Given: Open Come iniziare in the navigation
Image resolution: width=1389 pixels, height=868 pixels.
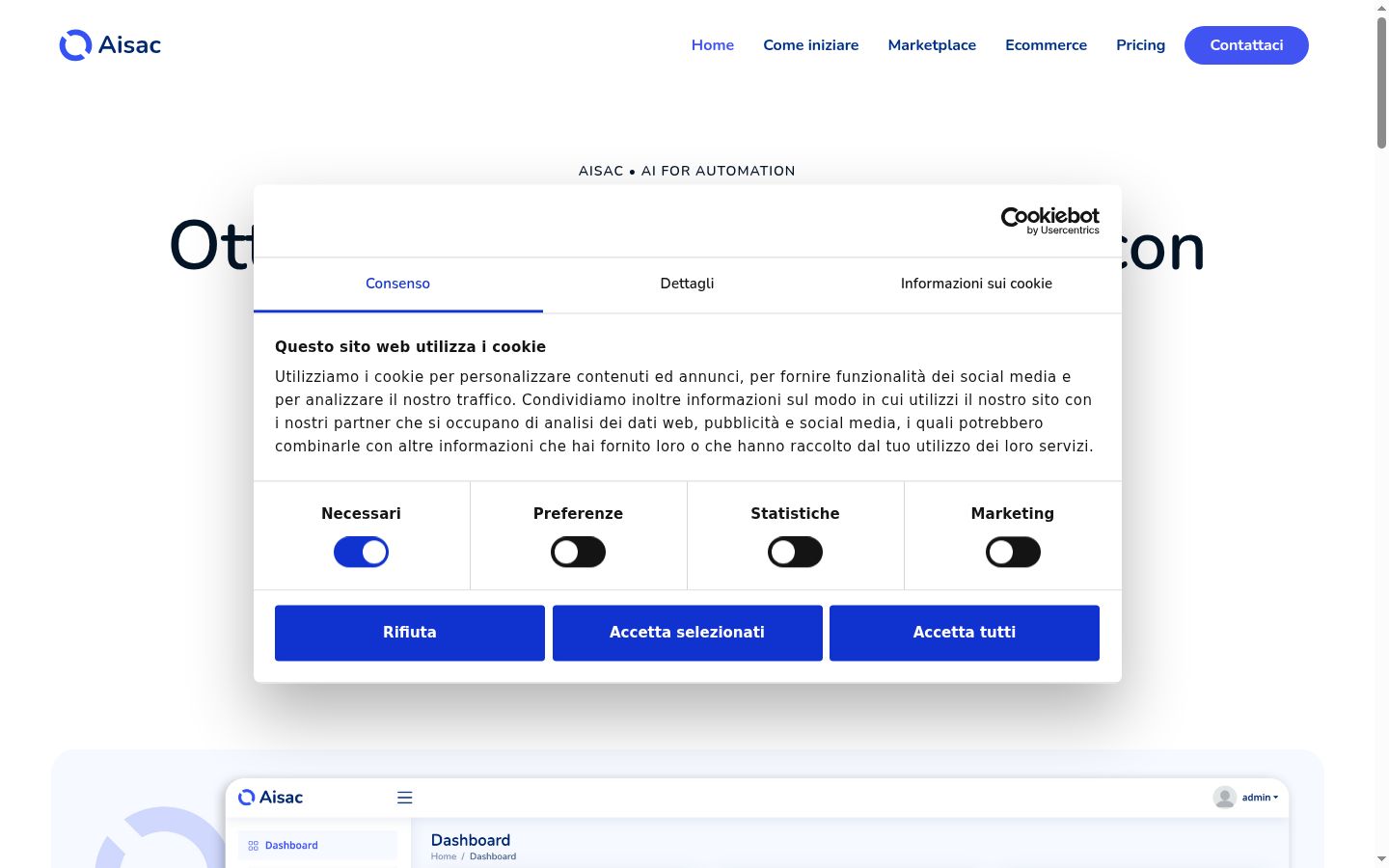Looking at the screenshot, I should pos(811,45).
